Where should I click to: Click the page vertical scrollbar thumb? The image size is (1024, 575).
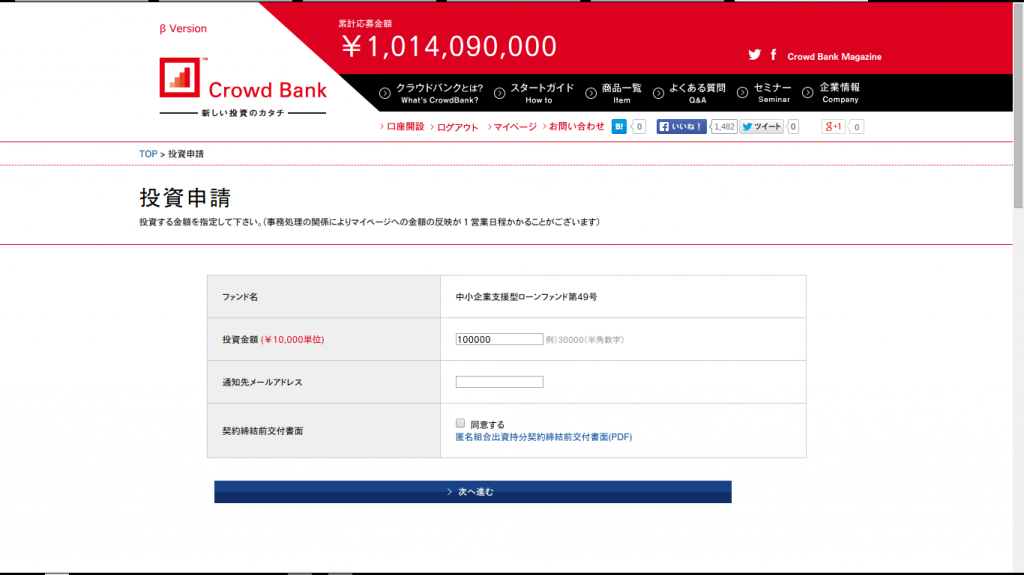tap(1018, 106)
